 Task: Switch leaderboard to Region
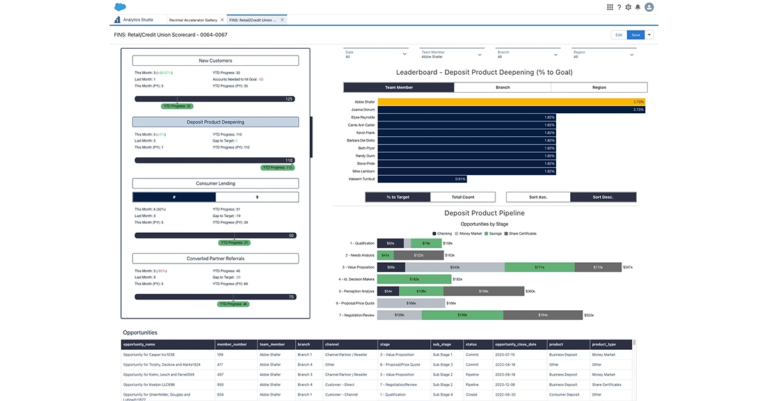pos(599,88)
